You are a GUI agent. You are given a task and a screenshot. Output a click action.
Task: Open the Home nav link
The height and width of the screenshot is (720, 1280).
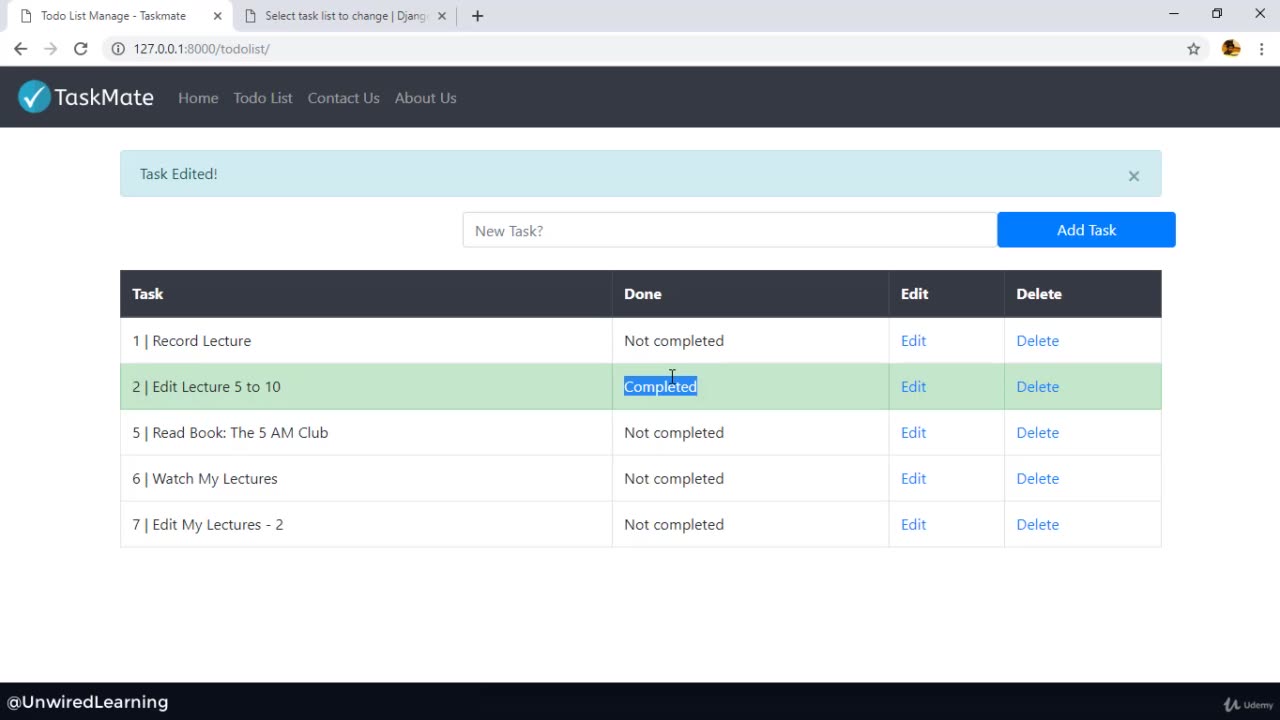pyautogui.click(x=198, y=98)
